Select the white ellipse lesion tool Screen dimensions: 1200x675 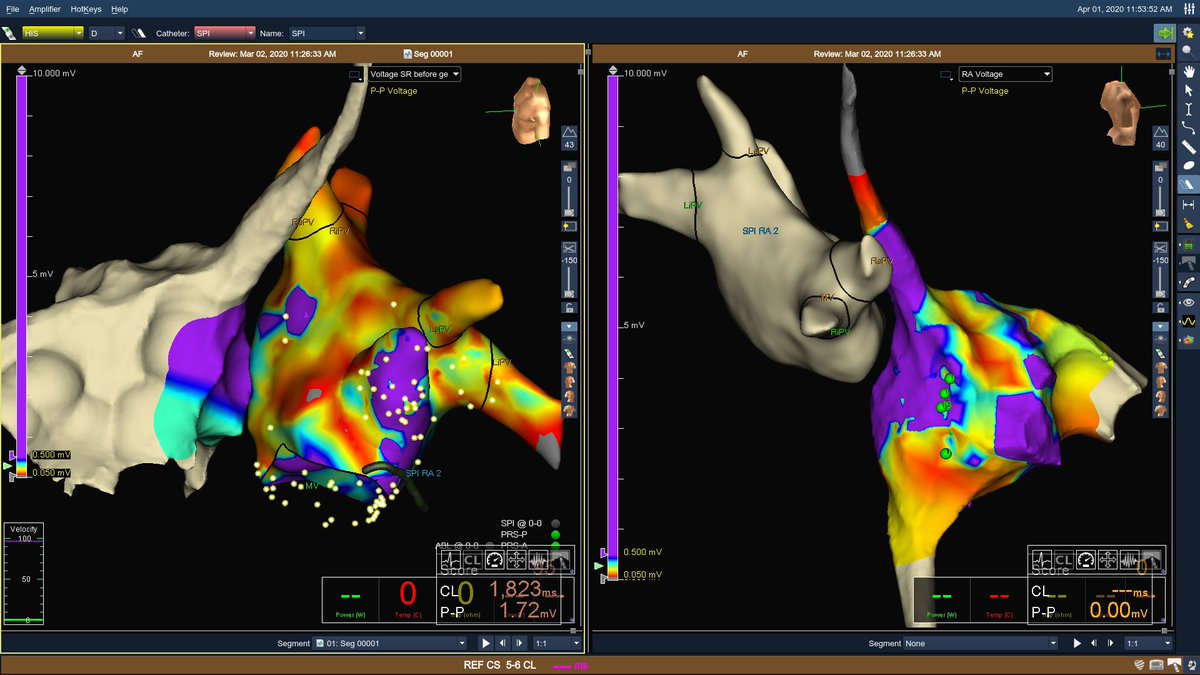1189,165
